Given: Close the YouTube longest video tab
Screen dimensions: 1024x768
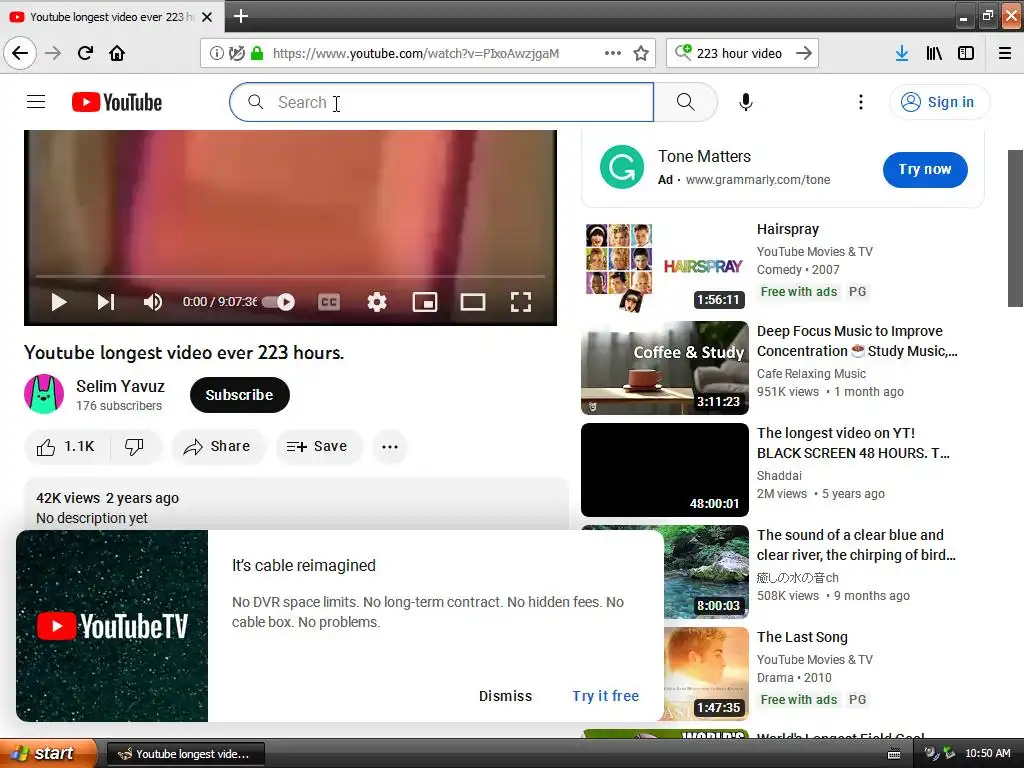Looking at the screenshot, I should point(206,17).
